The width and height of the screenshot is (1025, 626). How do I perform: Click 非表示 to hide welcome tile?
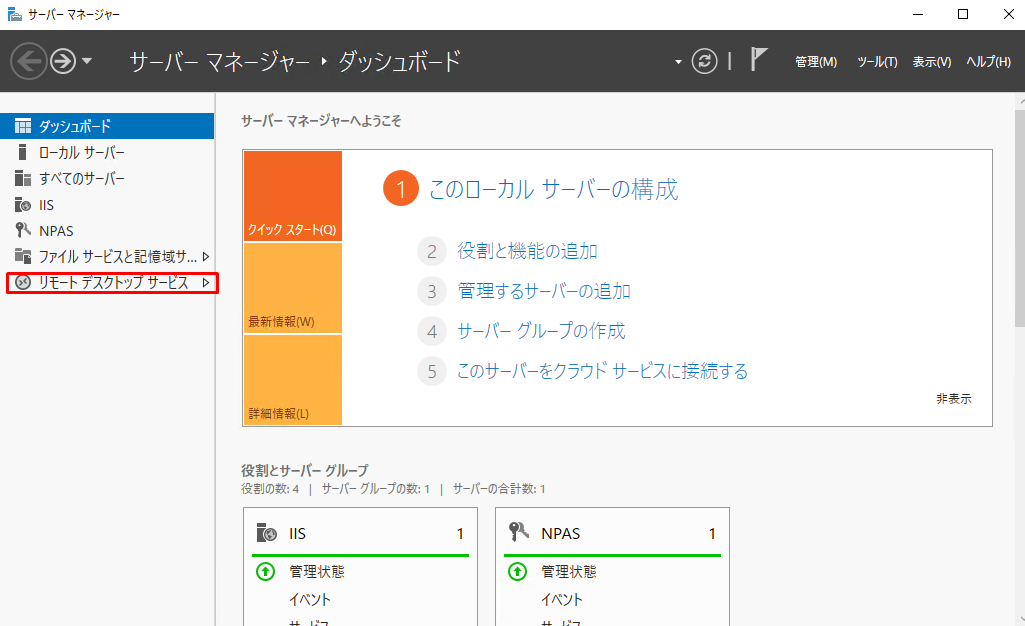tap(953, 398)
